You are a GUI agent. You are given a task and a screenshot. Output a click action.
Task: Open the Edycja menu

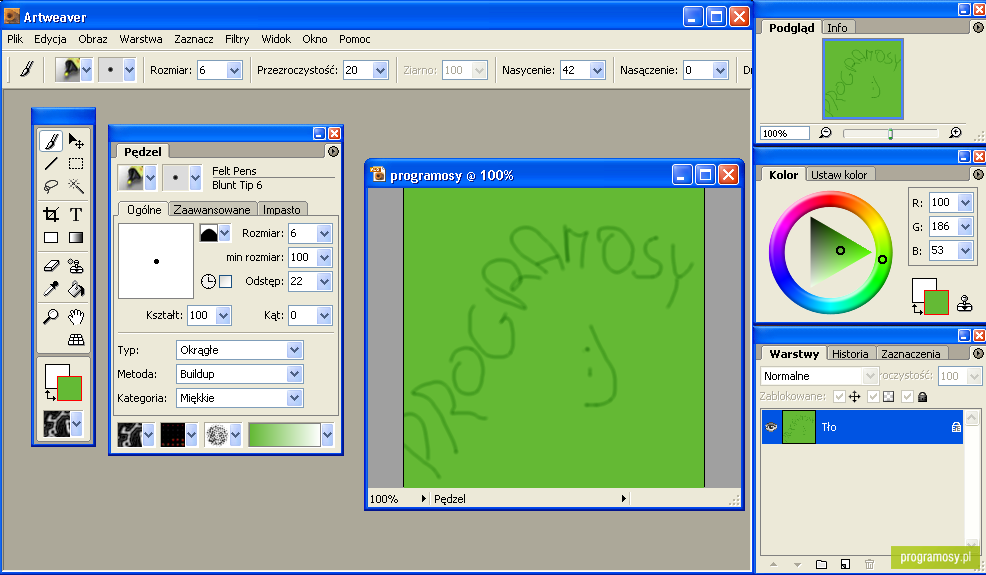click(50, 39)
